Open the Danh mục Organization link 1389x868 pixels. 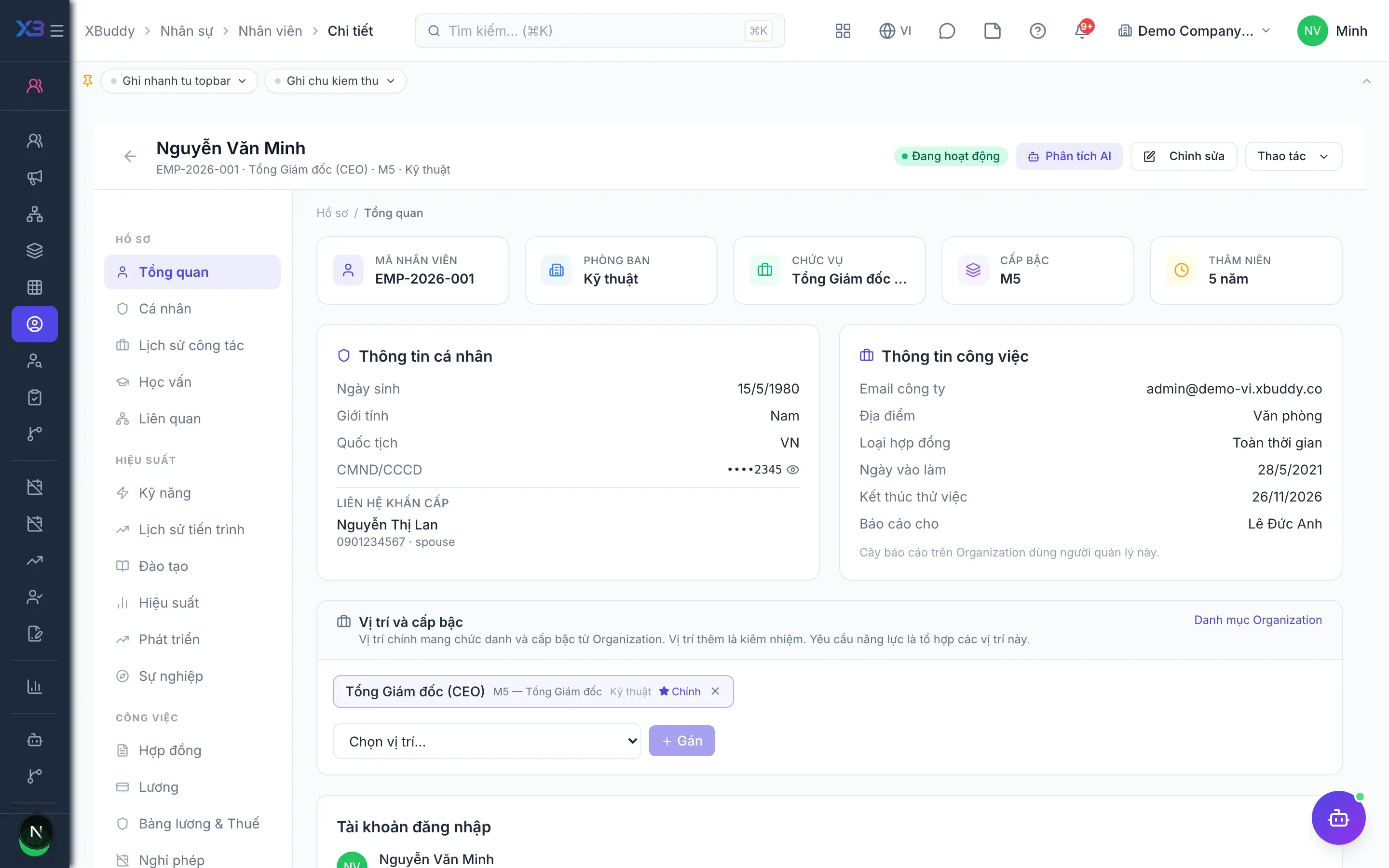pos(1257,620)
